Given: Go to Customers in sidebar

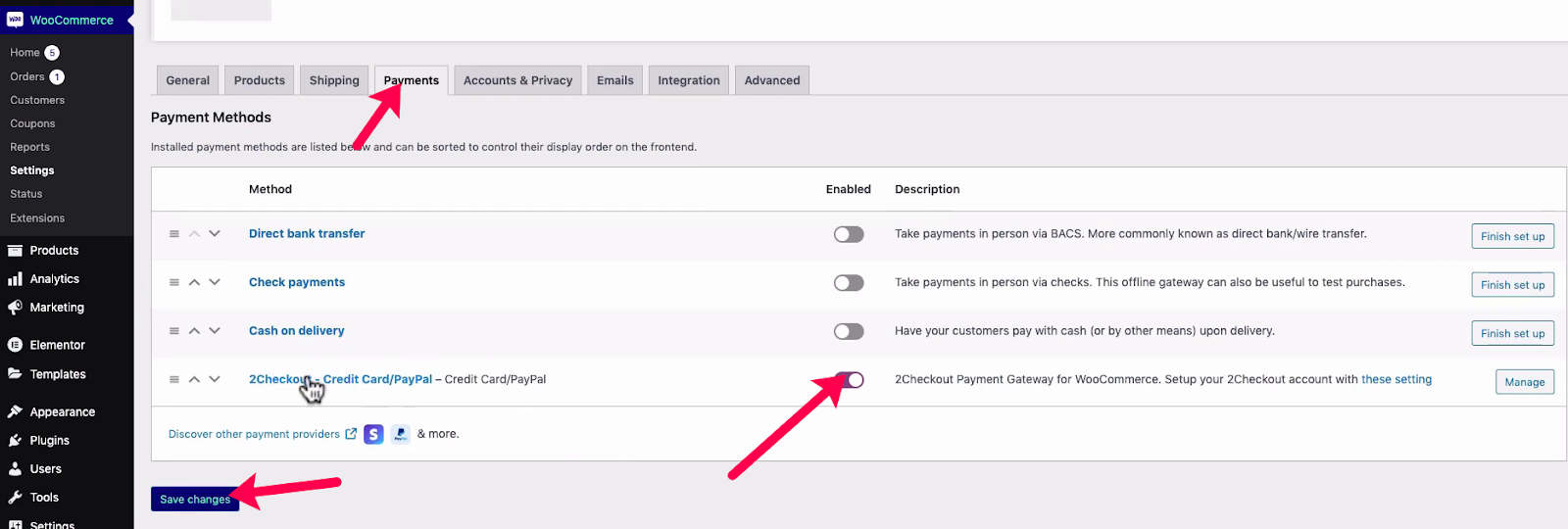Looking at the screenshot, I should [37, 100].
